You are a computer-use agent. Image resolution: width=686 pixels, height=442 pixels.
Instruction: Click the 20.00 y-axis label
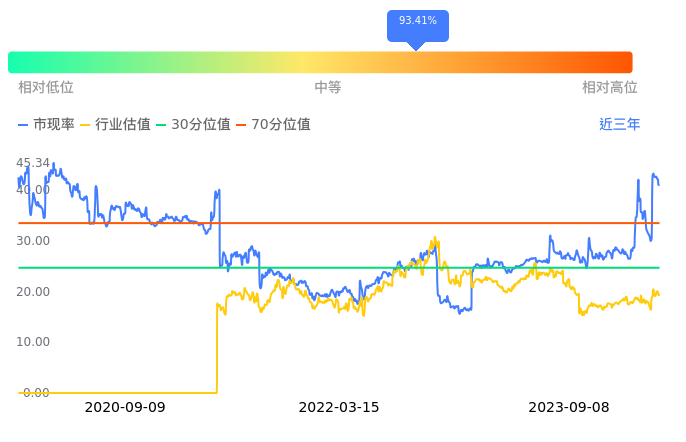point(33,292)
